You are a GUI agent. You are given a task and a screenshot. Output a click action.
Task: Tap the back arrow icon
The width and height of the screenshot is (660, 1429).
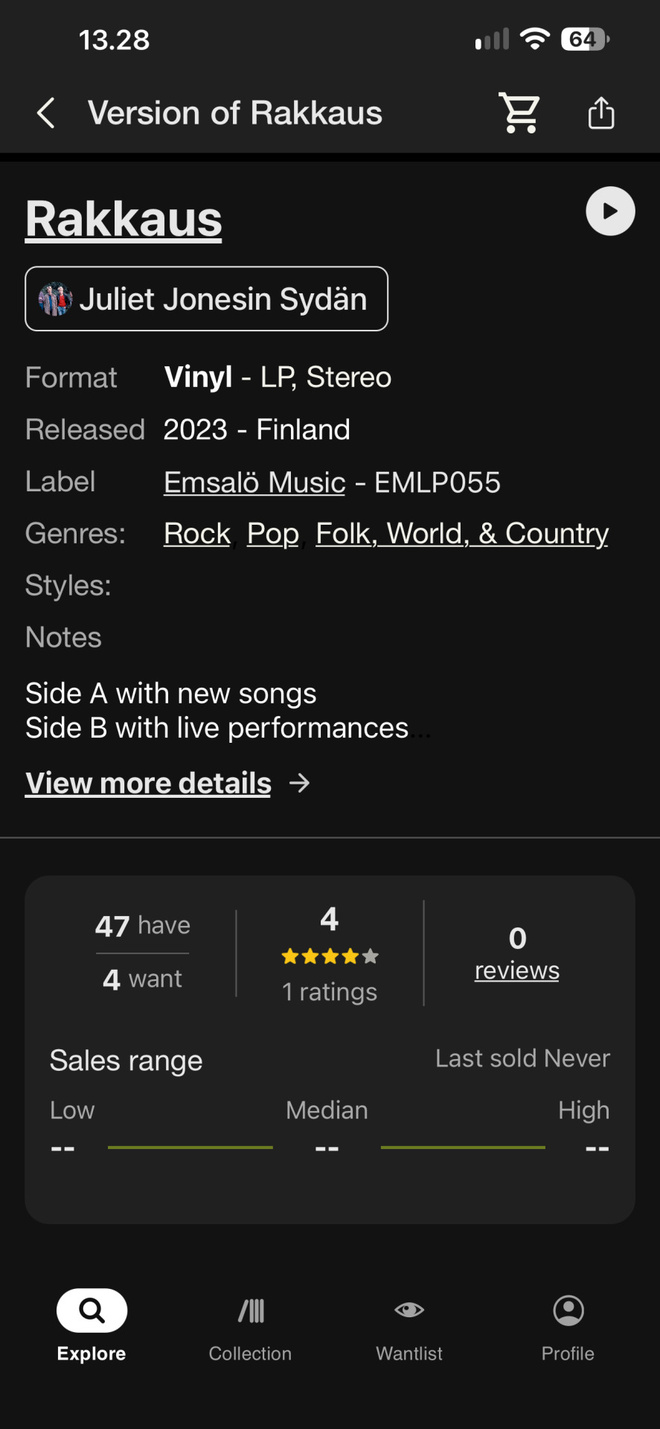46,113
